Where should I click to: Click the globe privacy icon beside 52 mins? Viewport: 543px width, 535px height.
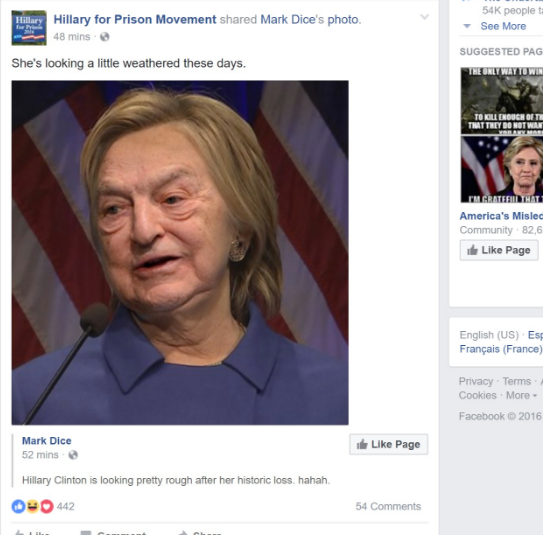pyautogui.click(x=73, y=455)
